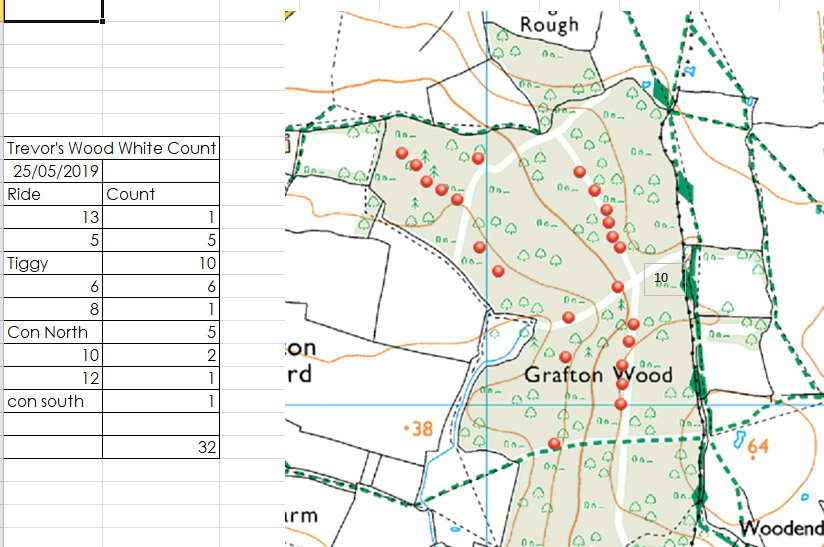Select the 'Ride' column header cell
The height and width of the screenshot is (547, 824).
pyautogui.click(x=53, y=194)
